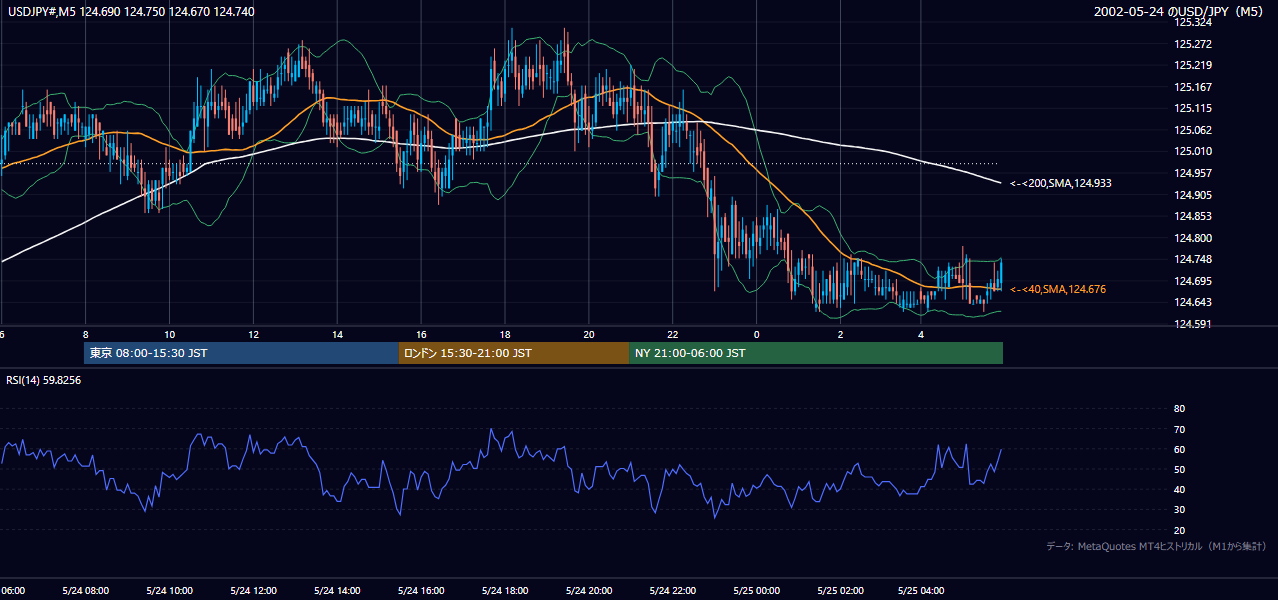1278x600 pixels.
Task: Click the price level 124.905 on the axis
Action: coord(1192,195)
